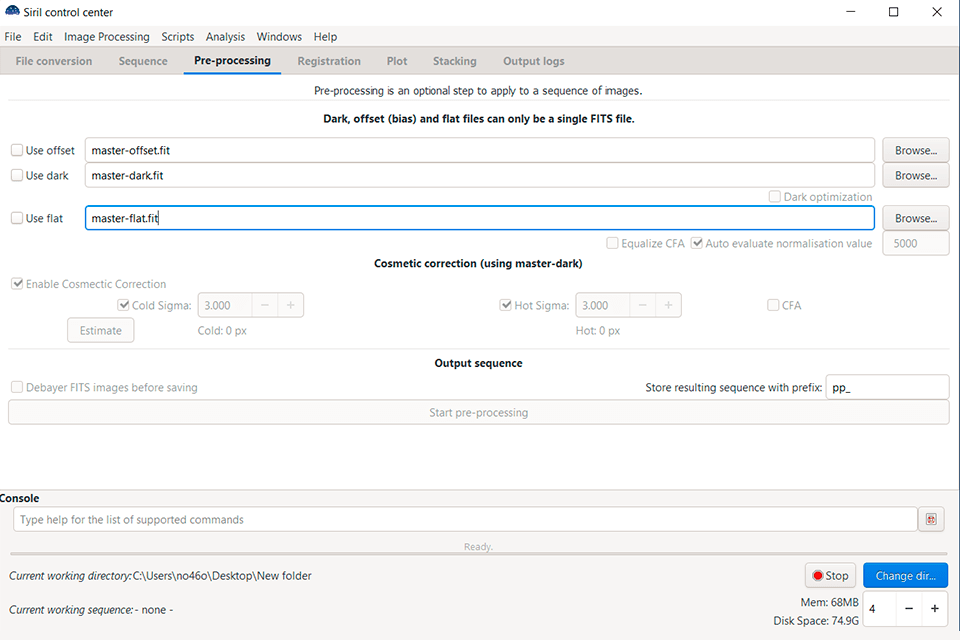Browse for the master flat file

click(915, 218)
